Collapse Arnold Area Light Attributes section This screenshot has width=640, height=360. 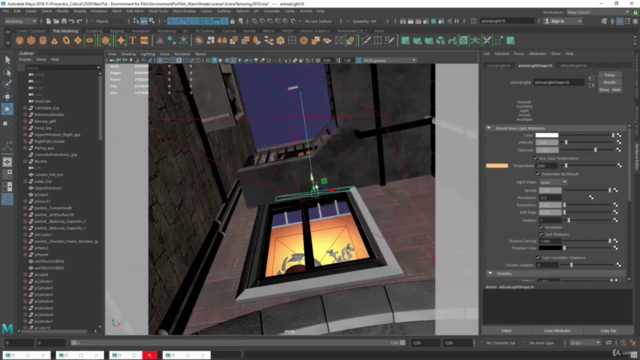(489, 128)
